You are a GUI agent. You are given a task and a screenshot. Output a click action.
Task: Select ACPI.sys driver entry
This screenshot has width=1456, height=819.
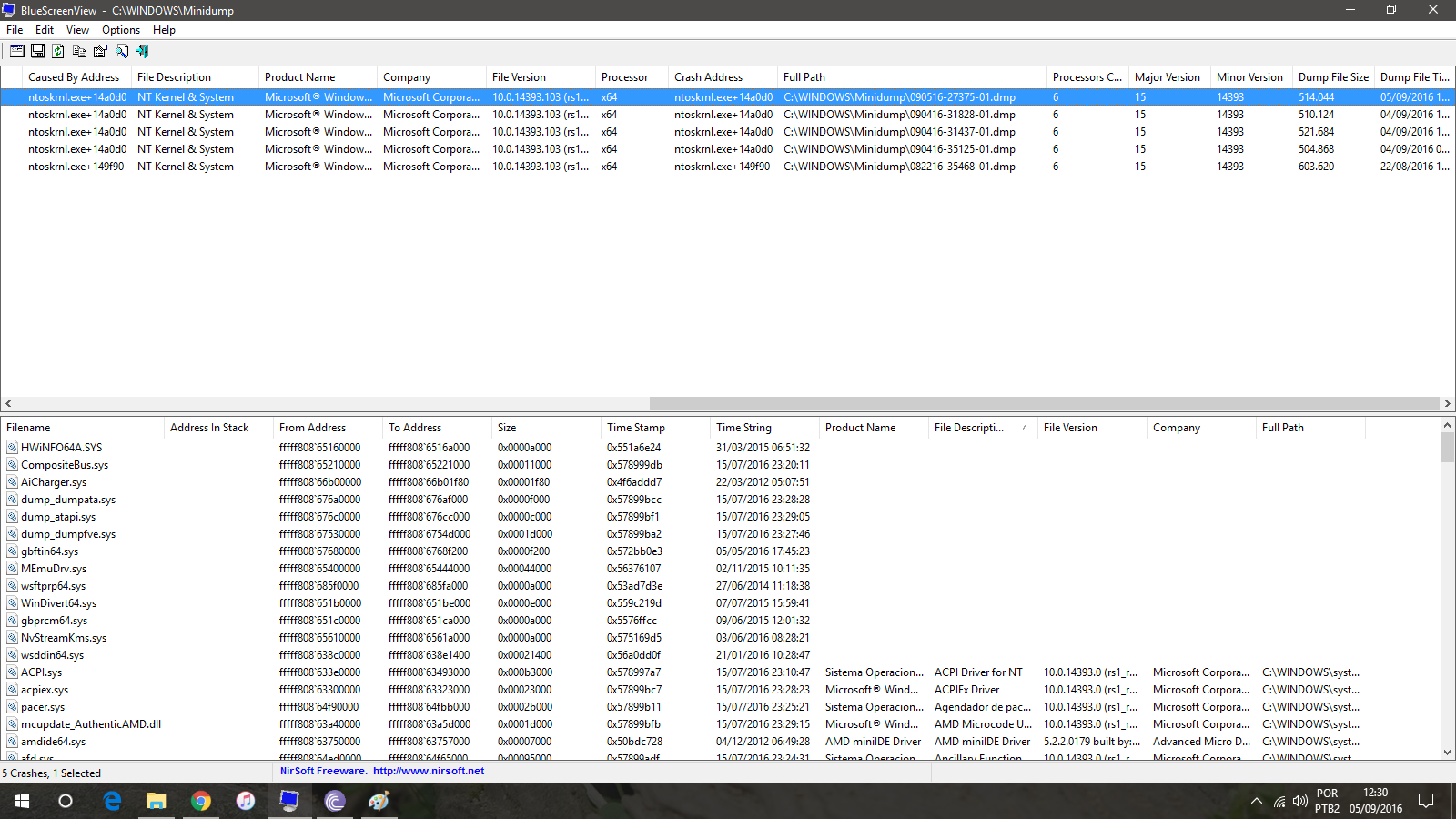(41, 672)
